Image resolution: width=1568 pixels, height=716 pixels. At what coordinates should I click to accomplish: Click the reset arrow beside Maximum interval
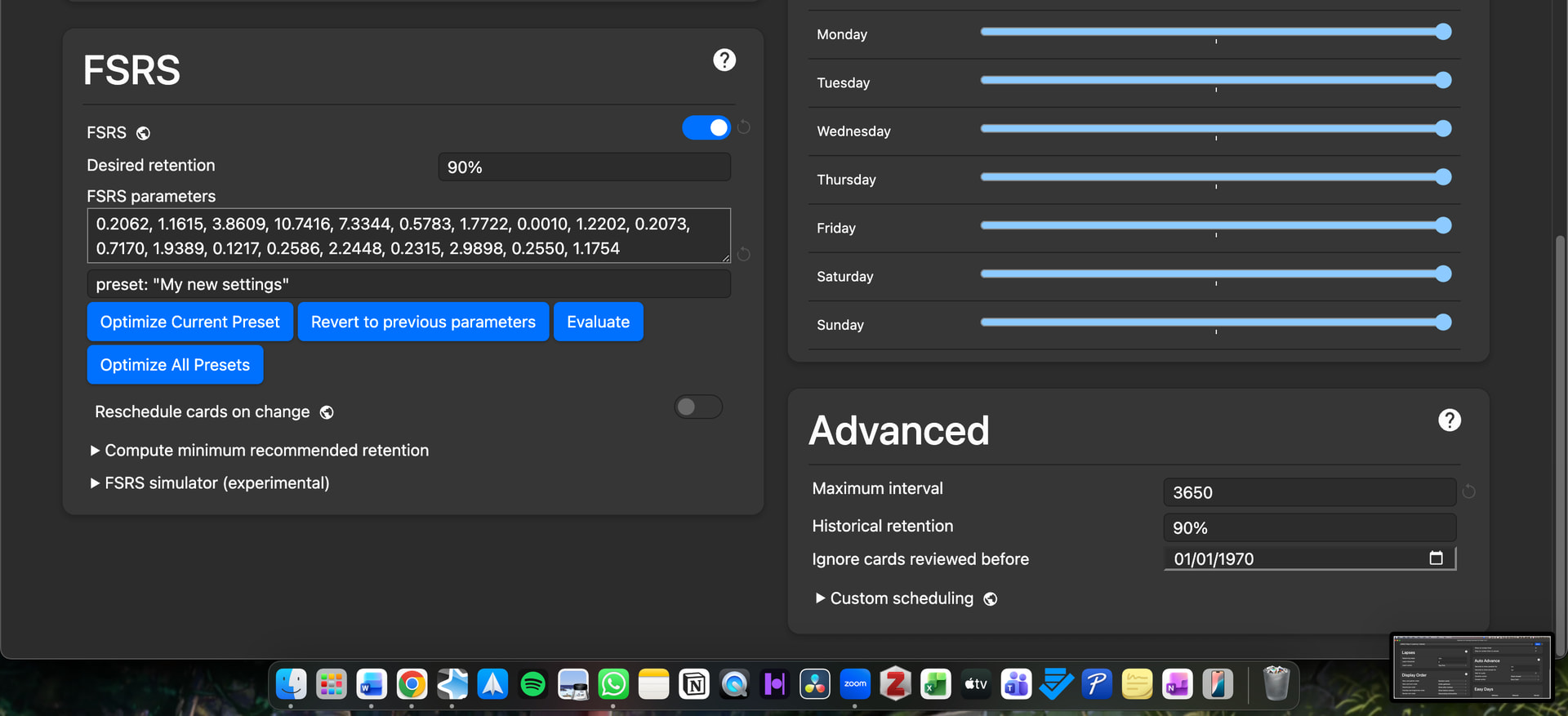tap(1468, 491)
